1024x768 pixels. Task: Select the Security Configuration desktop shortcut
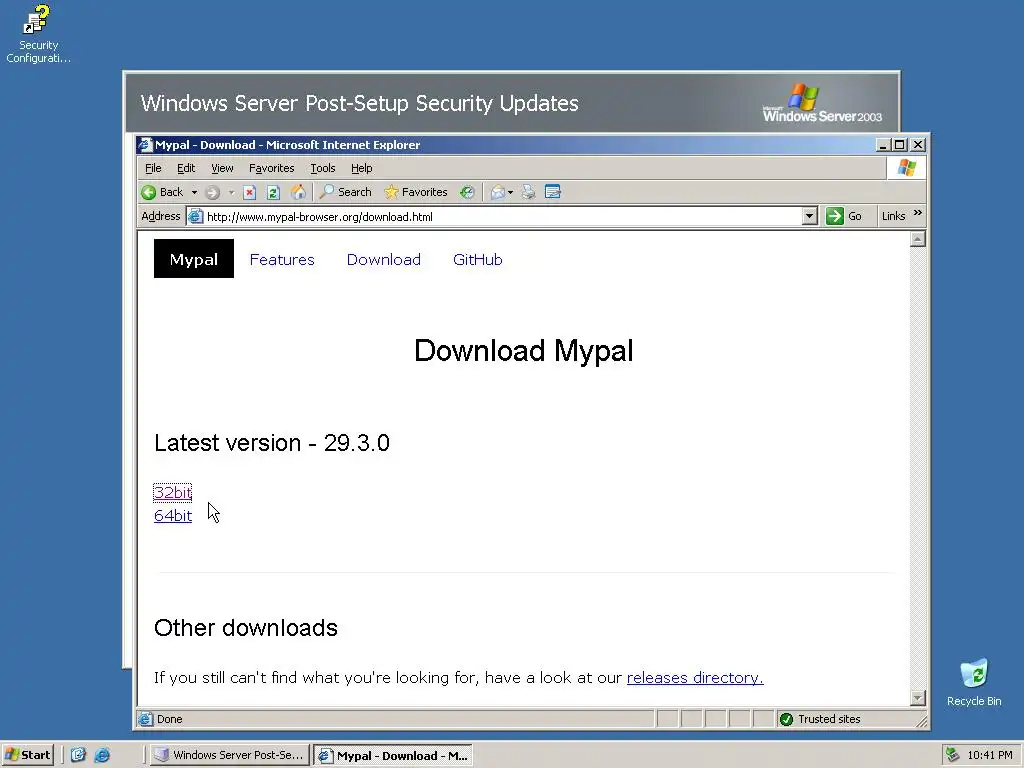click(38, 33)
